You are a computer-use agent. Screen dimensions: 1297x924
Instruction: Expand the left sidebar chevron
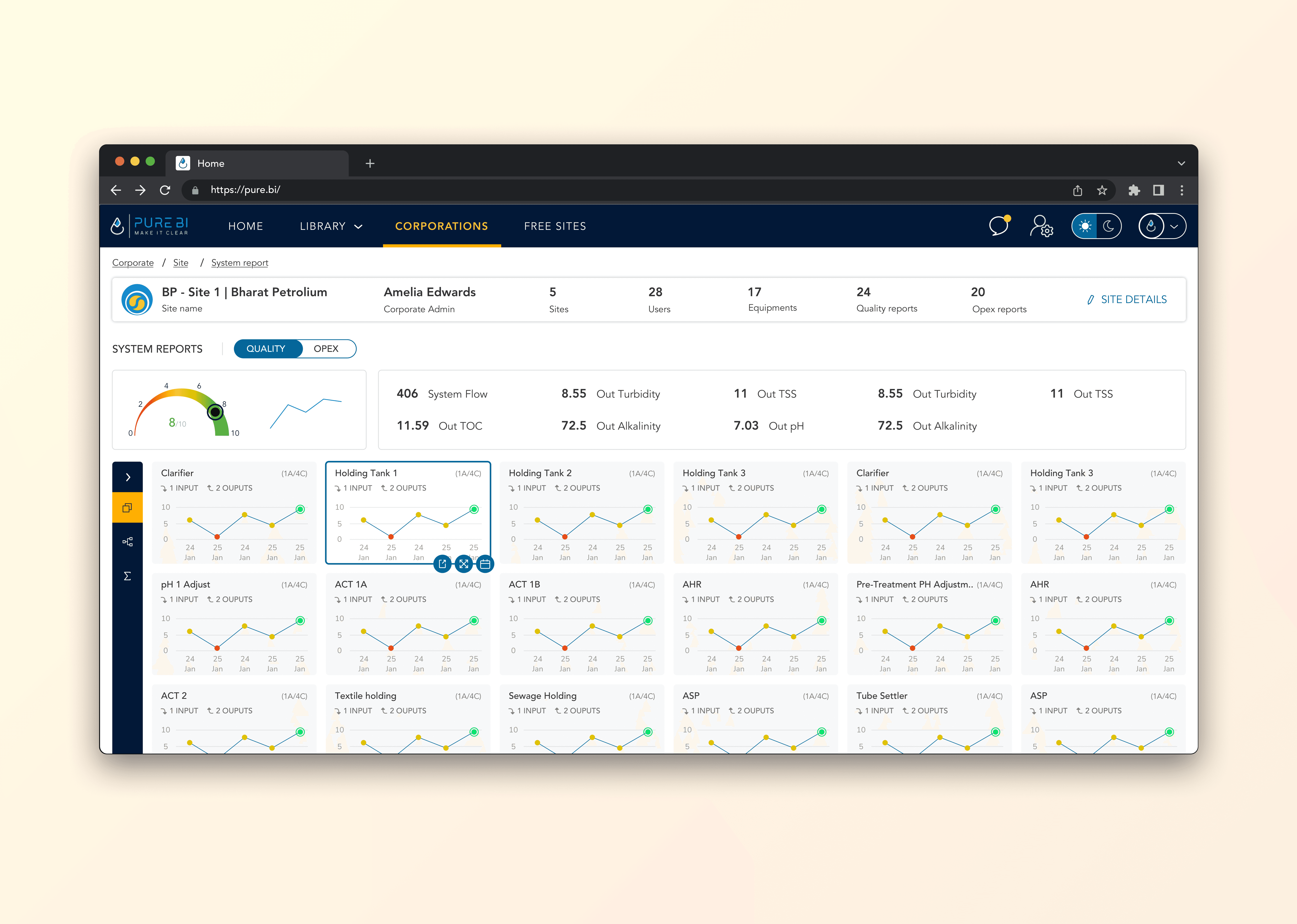(x=128, y=477)
